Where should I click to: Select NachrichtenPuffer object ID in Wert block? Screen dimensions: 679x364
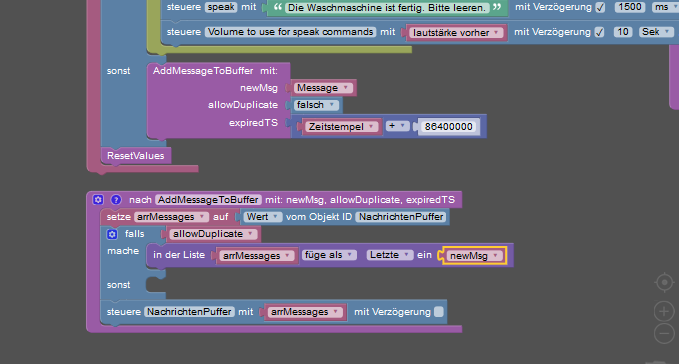[401, 217]
